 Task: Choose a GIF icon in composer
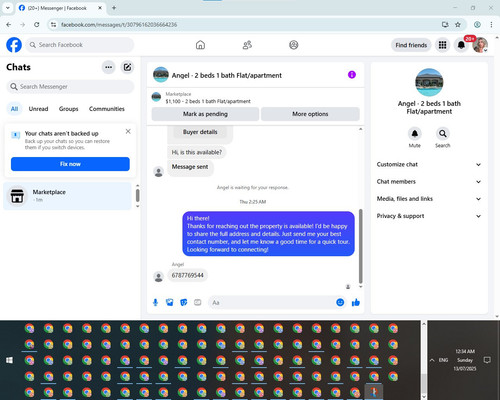coord(198,302)
